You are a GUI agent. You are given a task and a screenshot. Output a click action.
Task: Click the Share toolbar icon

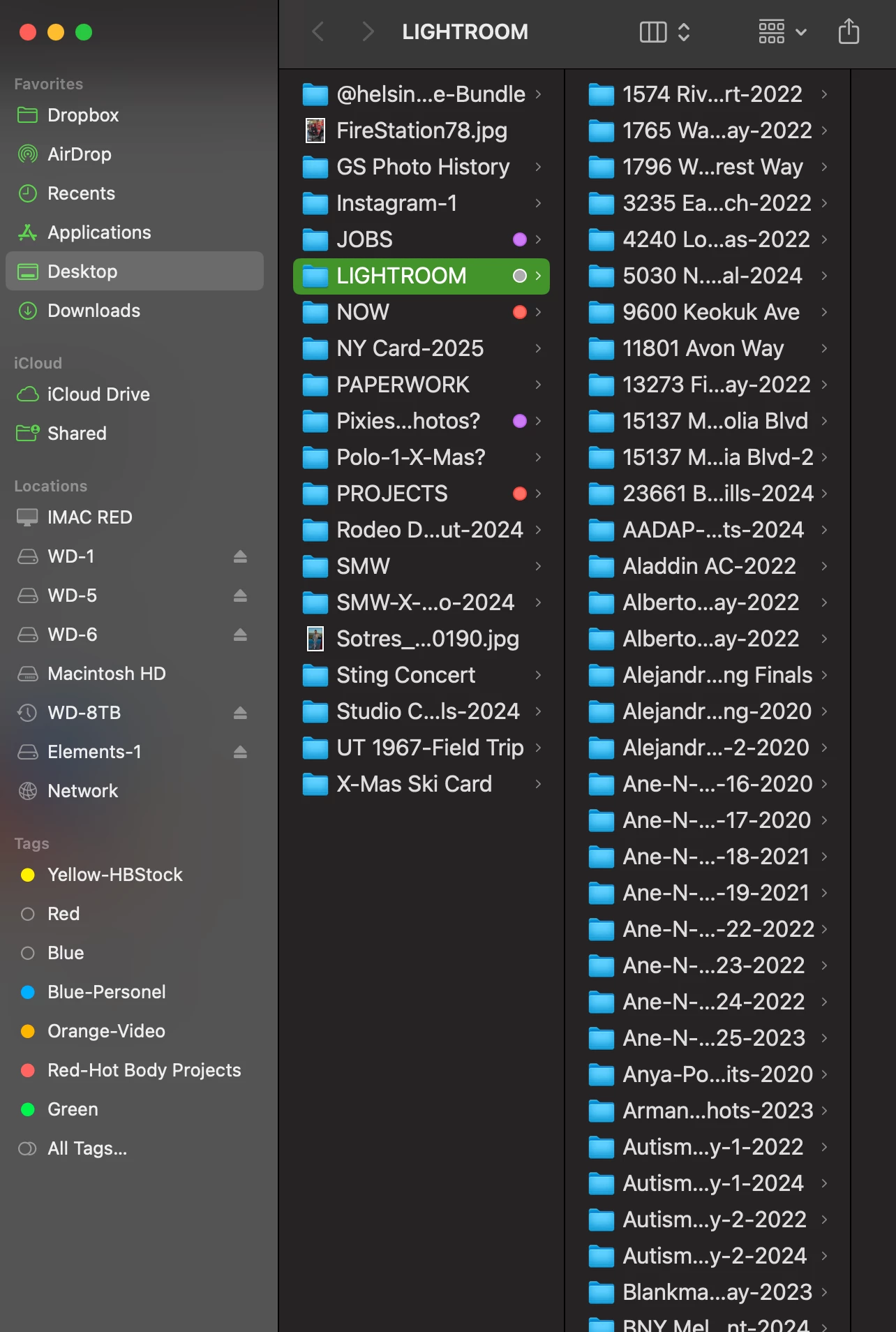pyautogui.click(x=849, y=31)
